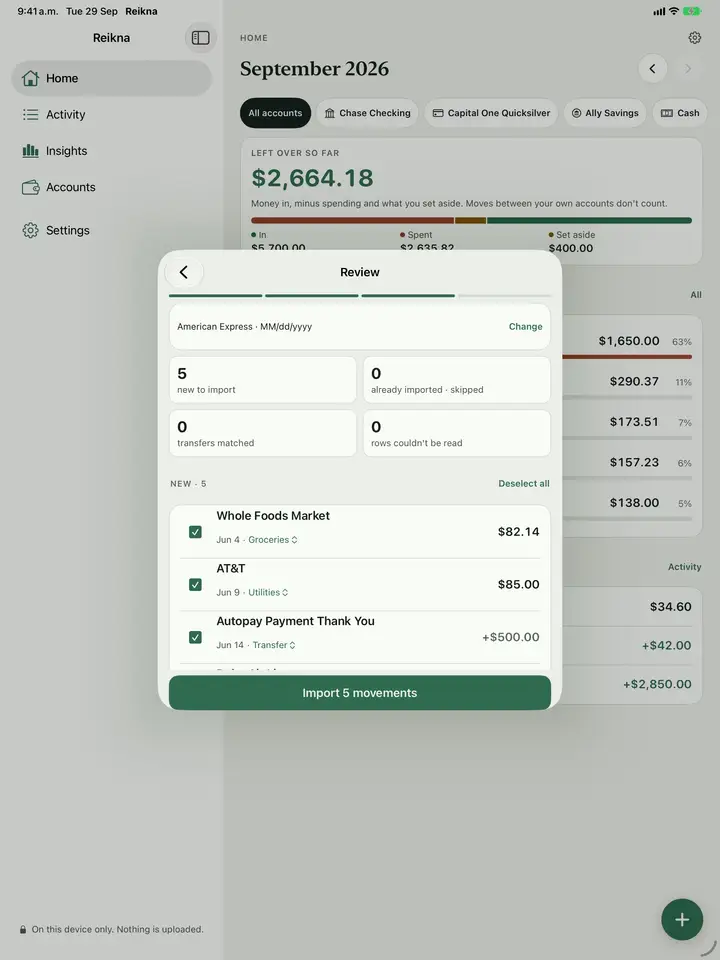
Task: Click the card icon on Capital One
Action: [438, 113]
